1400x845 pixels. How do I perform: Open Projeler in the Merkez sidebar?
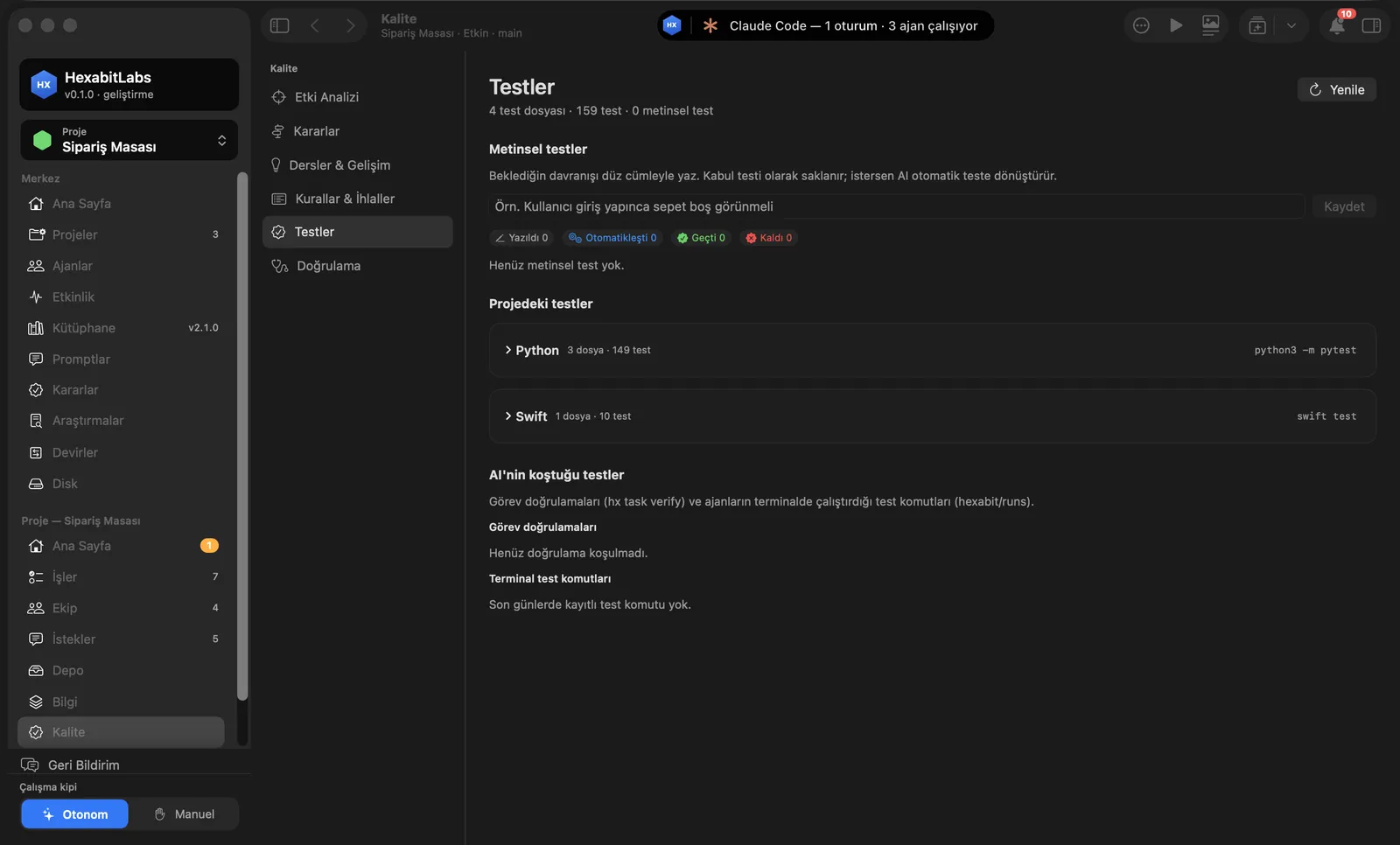click(x=122, y=234)
